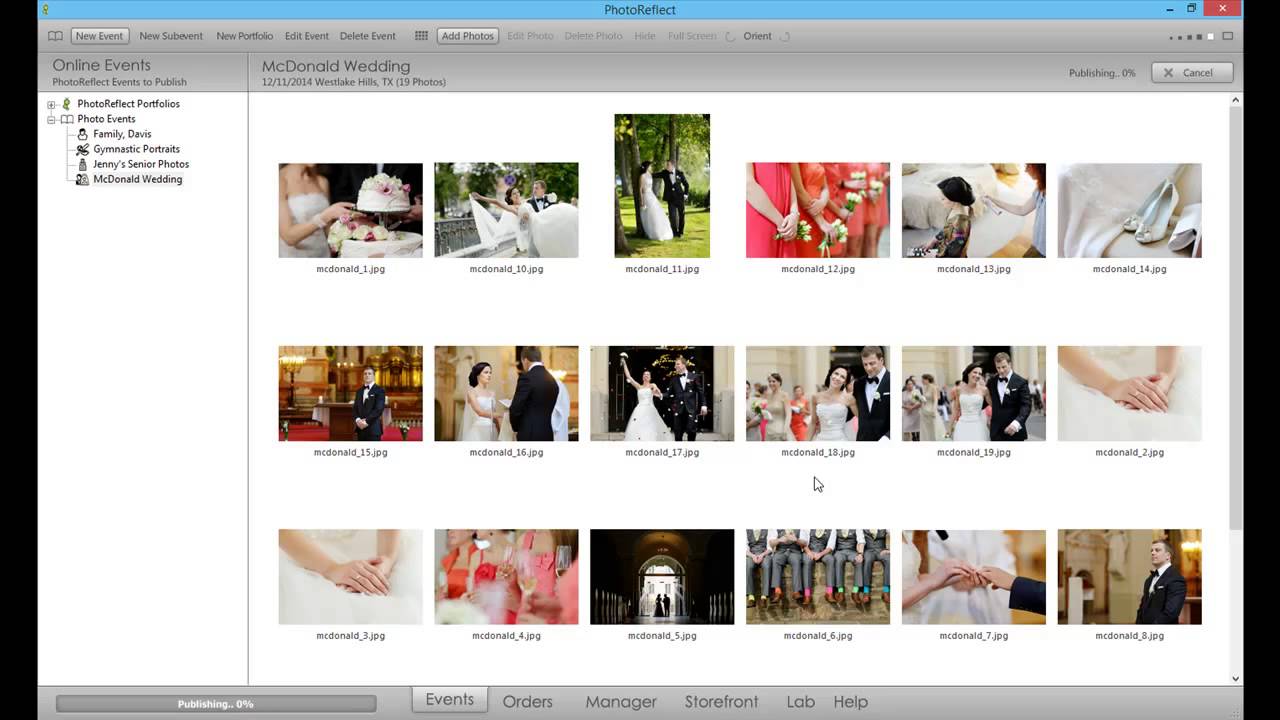Expand the PhotoReflect Portfolios tree node
The image size is (1280, 720).
[51, 104]
